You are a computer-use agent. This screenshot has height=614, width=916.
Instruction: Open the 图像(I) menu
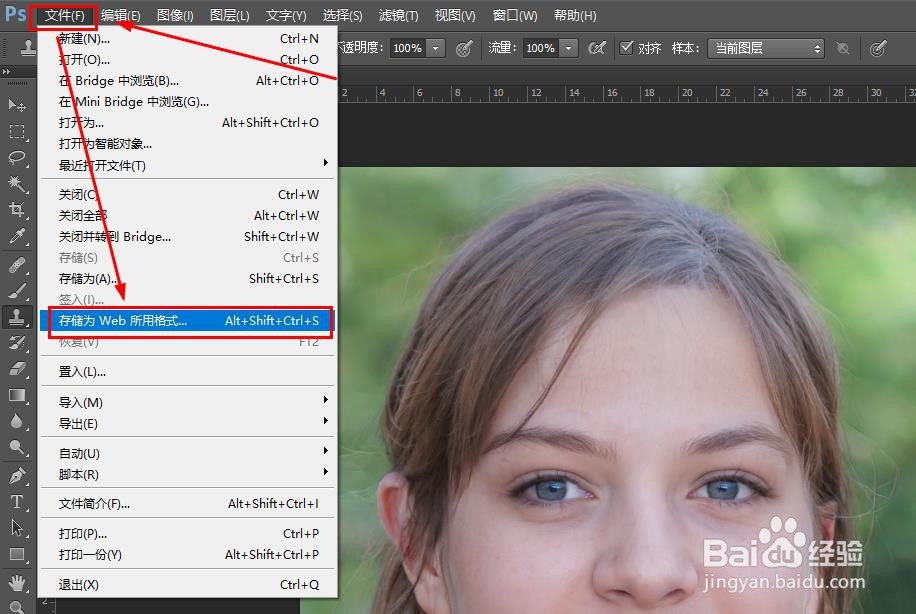tap(175, 15)
